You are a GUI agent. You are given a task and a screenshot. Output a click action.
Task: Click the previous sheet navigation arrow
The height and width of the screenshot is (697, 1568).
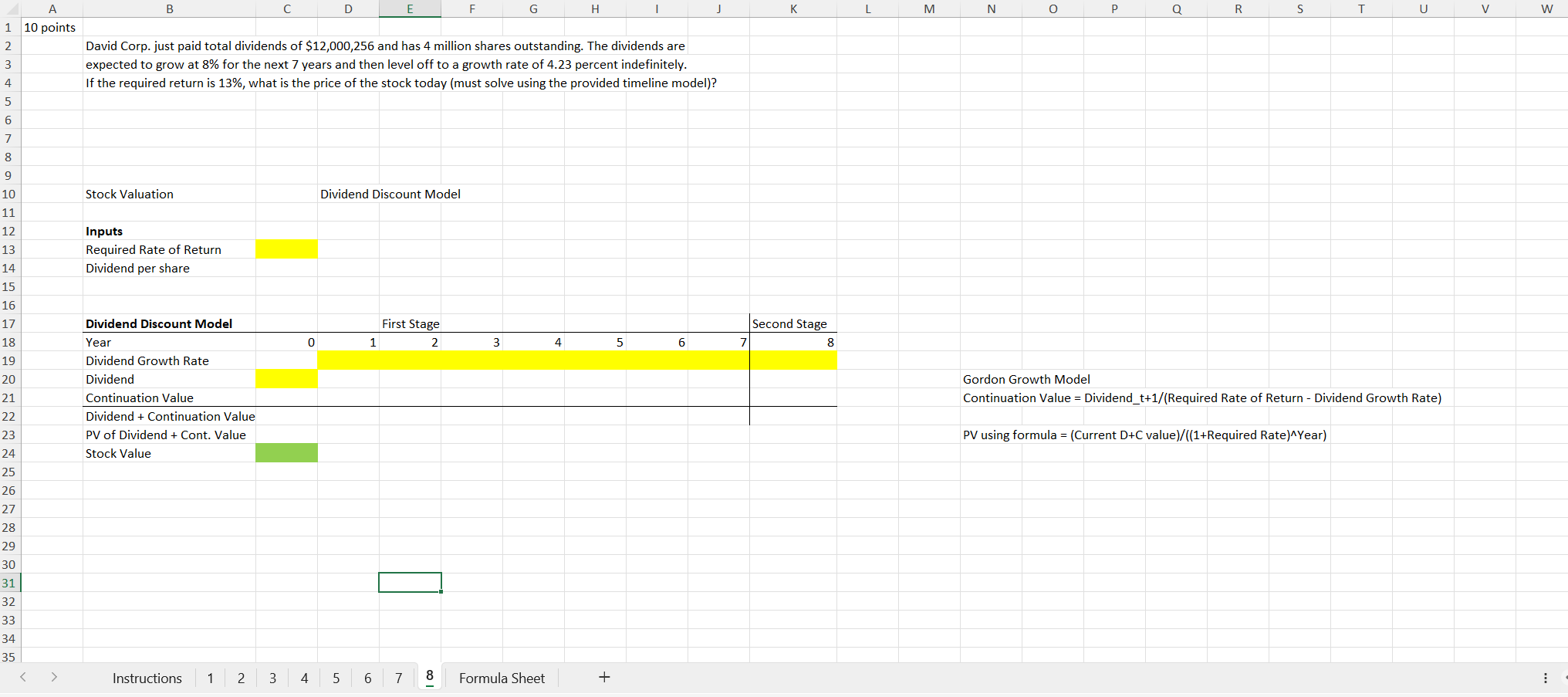(x=23, y=677)
